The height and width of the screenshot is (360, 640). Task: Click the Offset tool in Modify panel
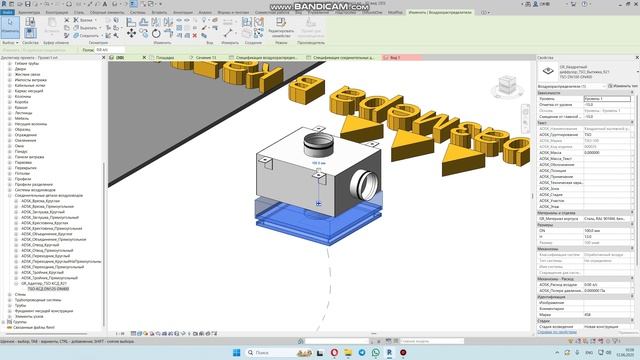tap(144, 22)
